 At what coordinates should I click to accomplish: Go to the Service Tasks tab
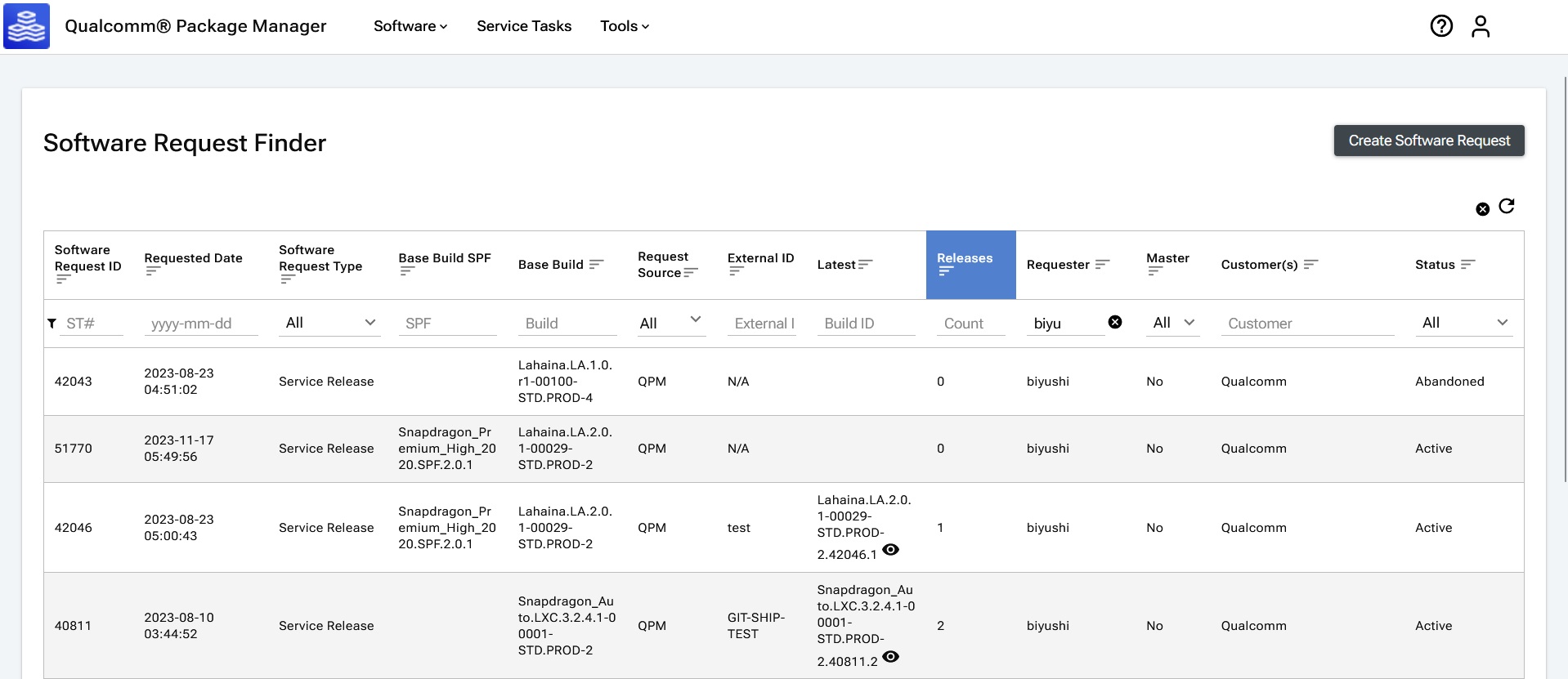click(x=524, y=26)
